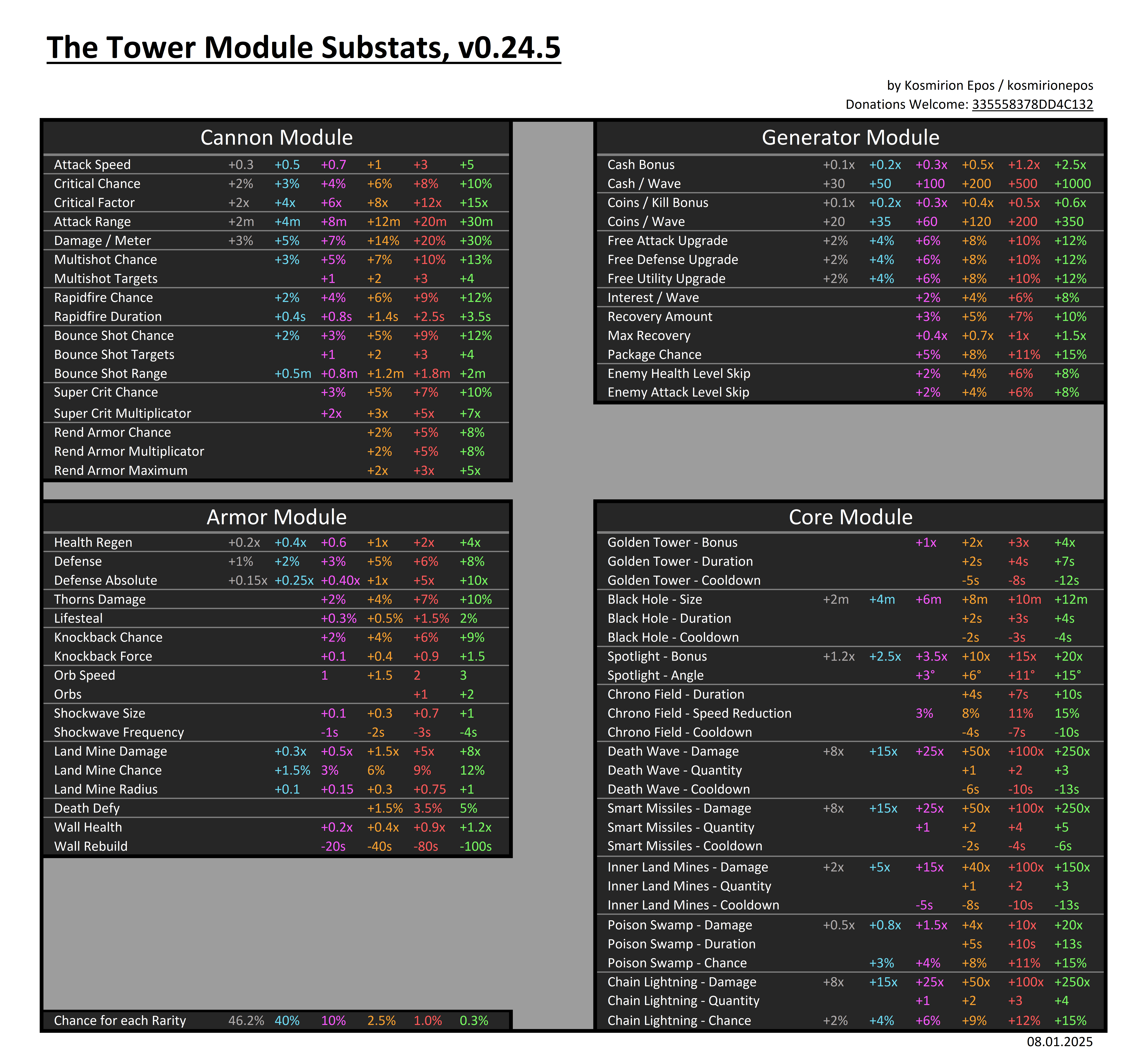Click the Attack Speed row label
Viewport: 1148px width, 1051px height.
pos(92,165)
